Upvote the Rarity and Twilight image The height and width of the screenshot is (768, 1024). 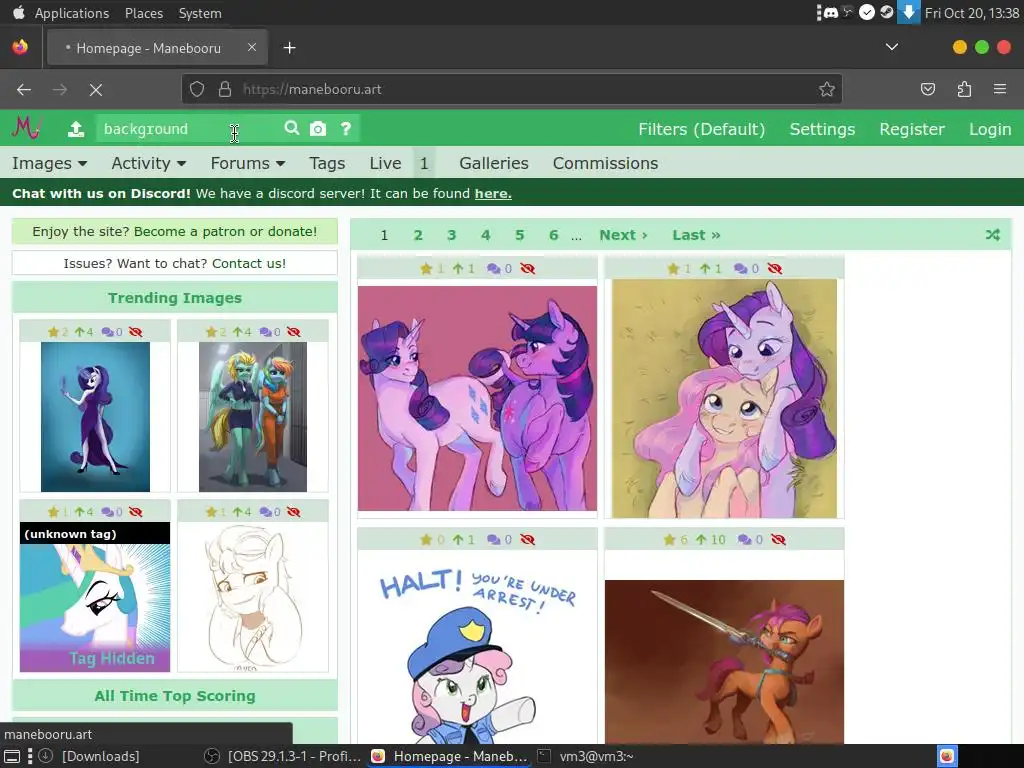[458, 268]
